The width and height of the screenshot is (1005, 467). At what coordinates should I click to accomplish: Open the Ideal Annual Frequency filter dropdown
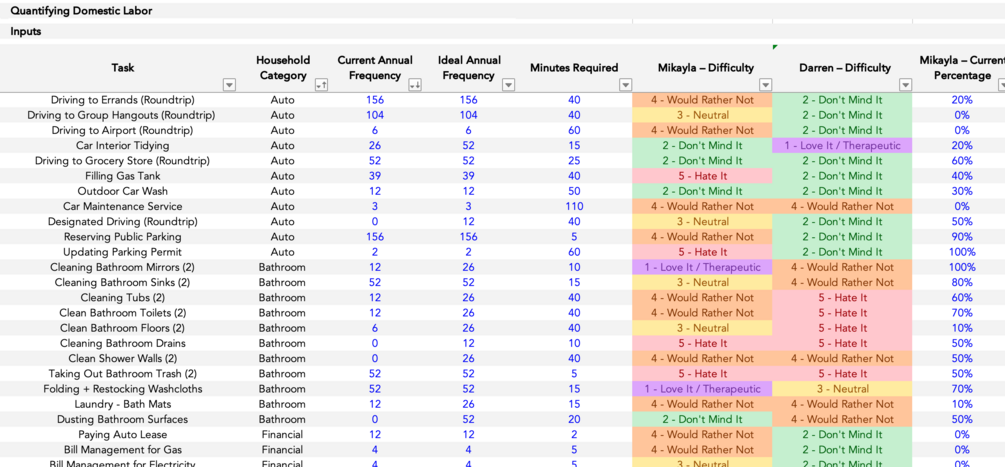[508, 85]
